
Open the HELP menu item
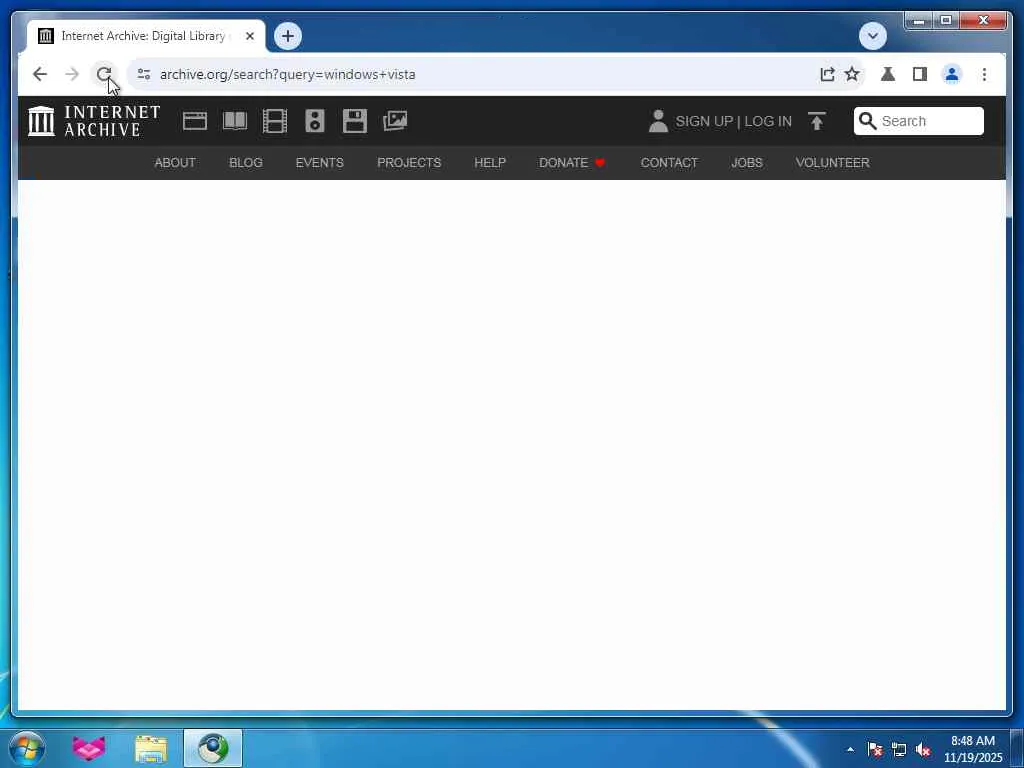(x=490, y=163)
